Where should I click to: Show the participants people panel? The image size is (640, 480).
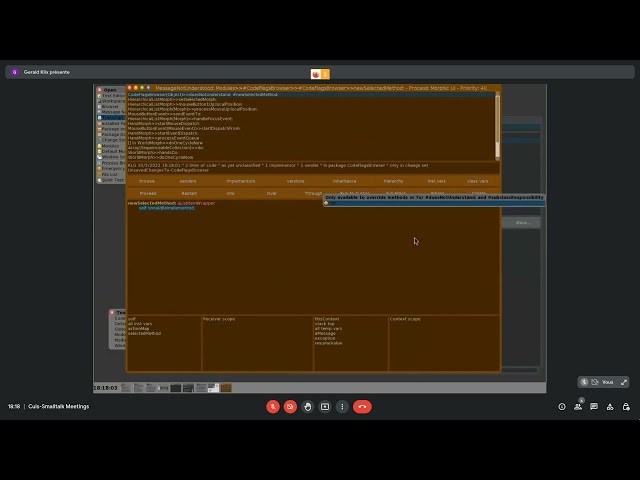578,407
